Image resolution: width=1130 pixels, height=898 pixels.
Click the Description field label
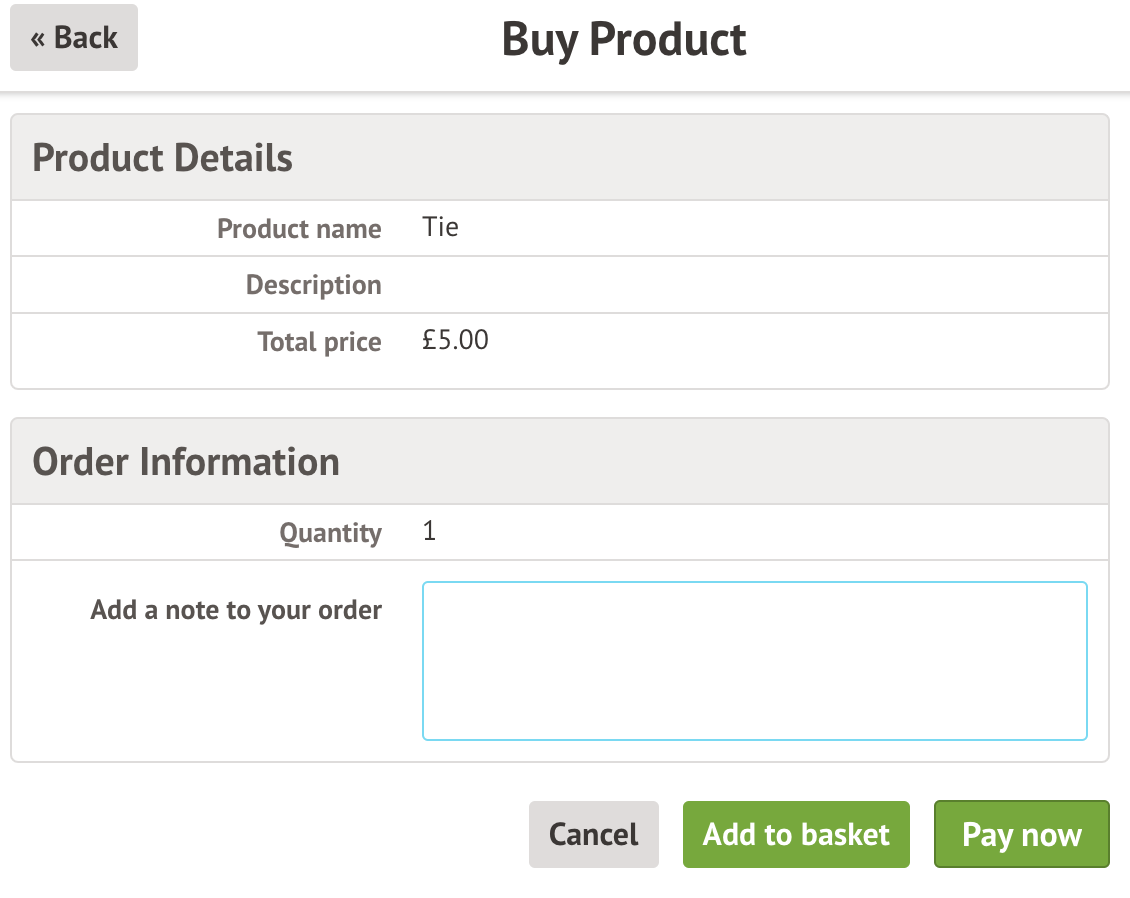(x=313, y=285)
